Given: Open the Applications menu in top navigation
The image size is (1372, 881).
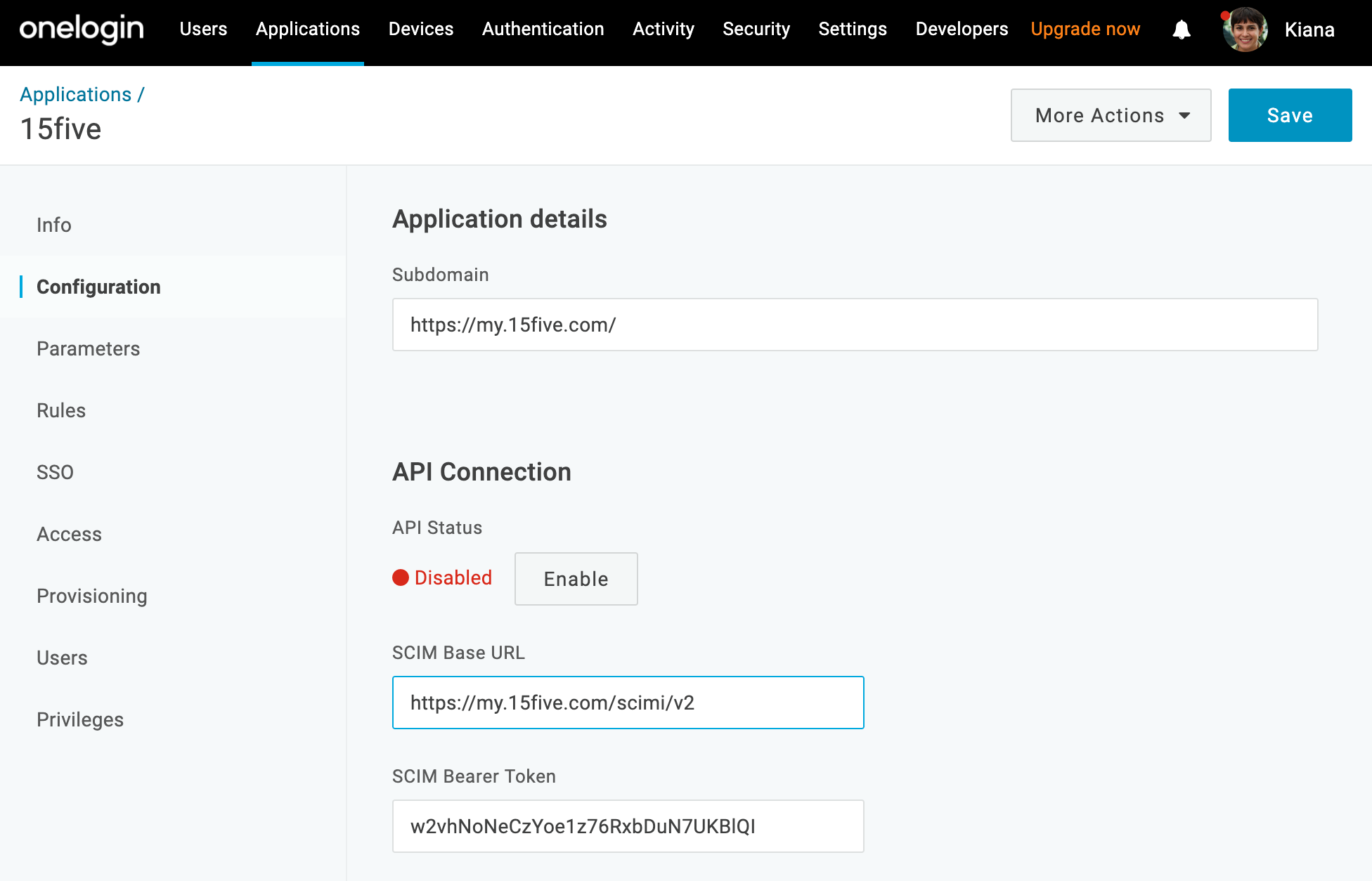Looking at the screenshot, I should (x=307, y=29).
